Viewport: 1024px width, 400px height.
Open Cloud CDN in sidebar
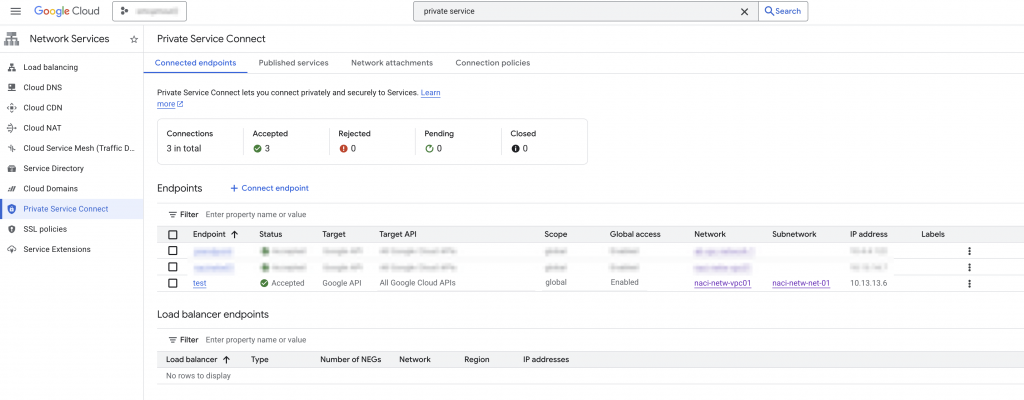tap(43, 107)
